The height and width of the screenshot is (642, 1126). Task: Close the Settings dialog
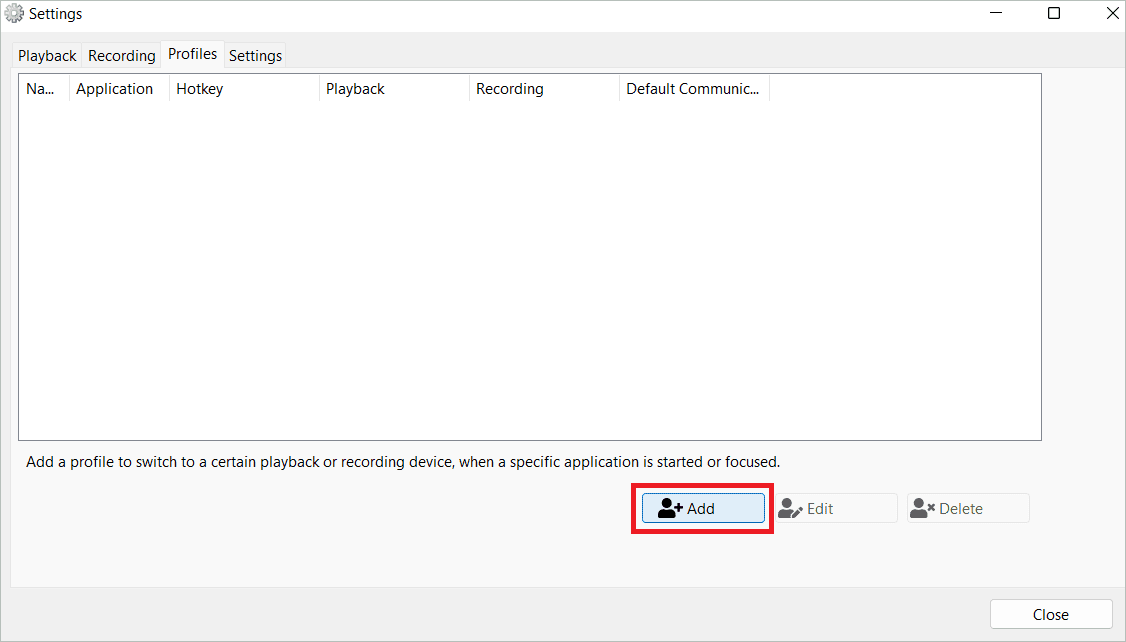[x=1051, y=613]
